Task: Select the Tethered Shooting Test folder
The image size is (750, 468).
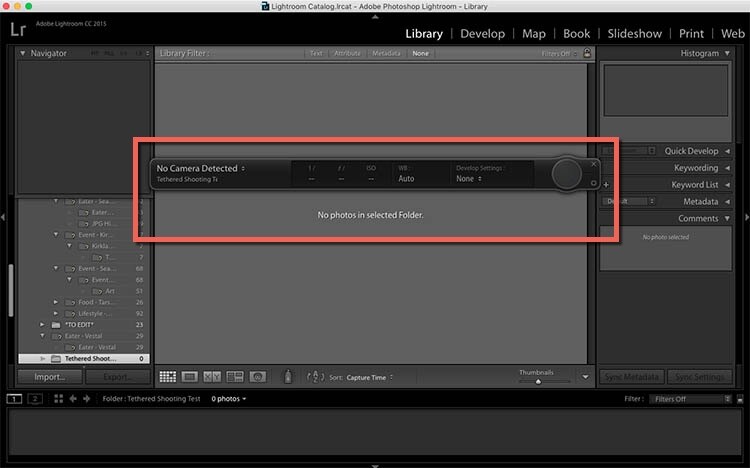Action: click(x=90, y=358)
